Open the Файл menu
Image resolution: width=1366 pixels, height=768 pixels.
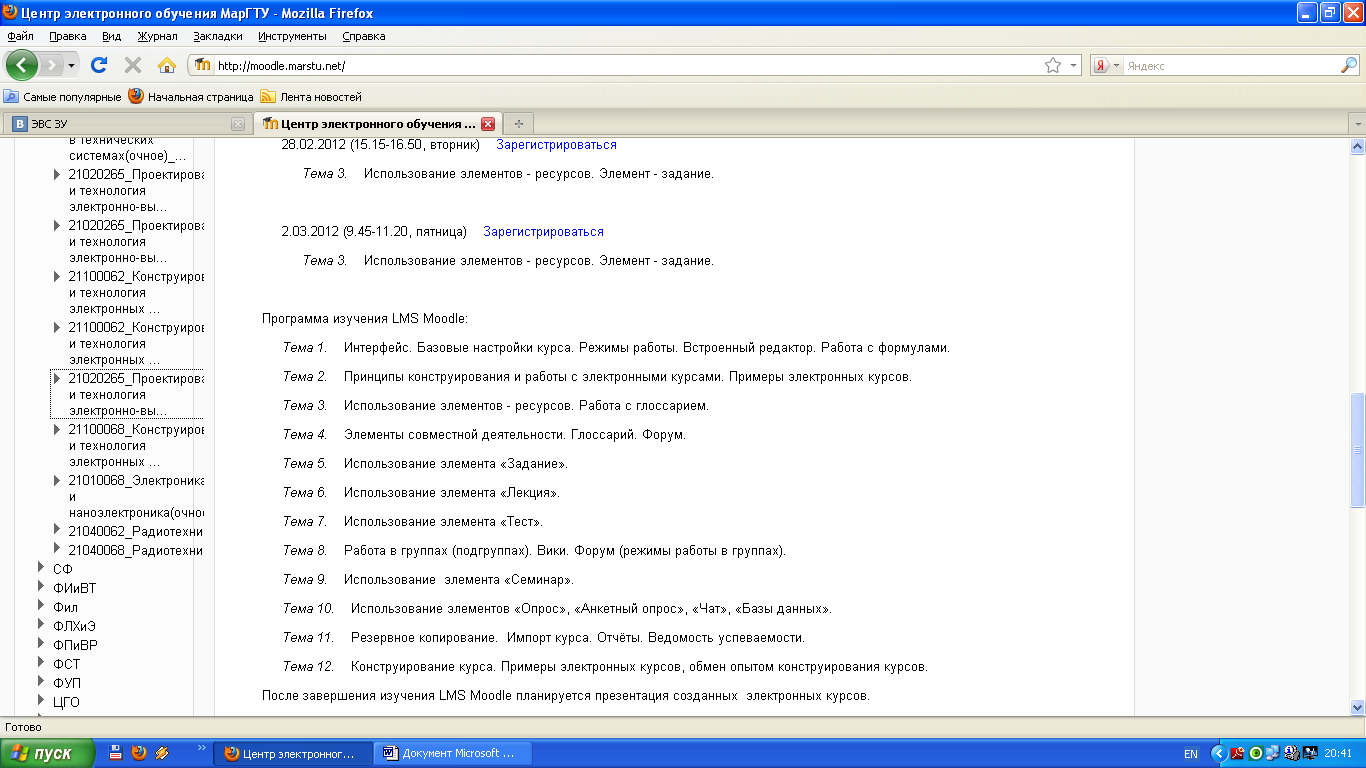(x=20, y=36)
